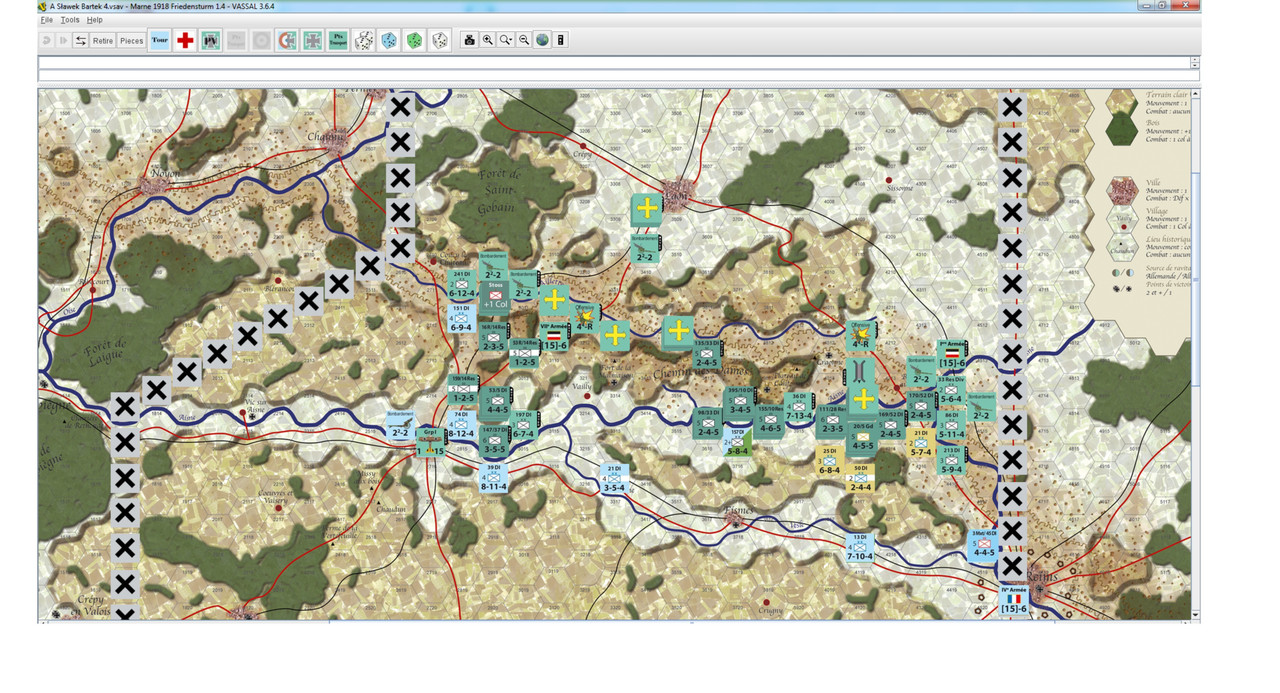The height and width of the screenshot is (693, 1280).
Task: Select the 21 DI 5-7-4 yellow counter
Action: click(921, 444)
